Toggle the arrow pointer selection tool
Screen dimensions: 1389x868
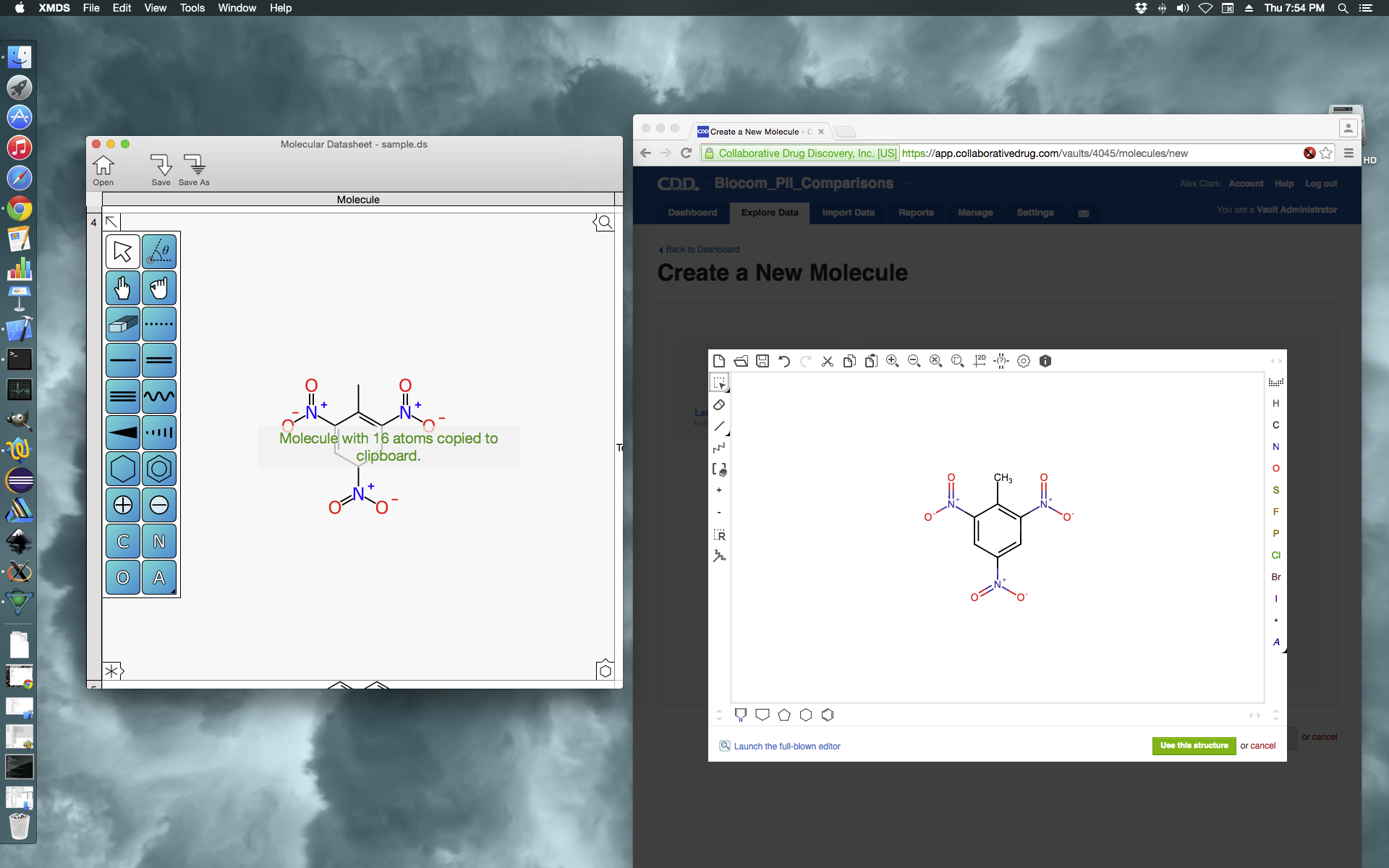coord(122,252)
